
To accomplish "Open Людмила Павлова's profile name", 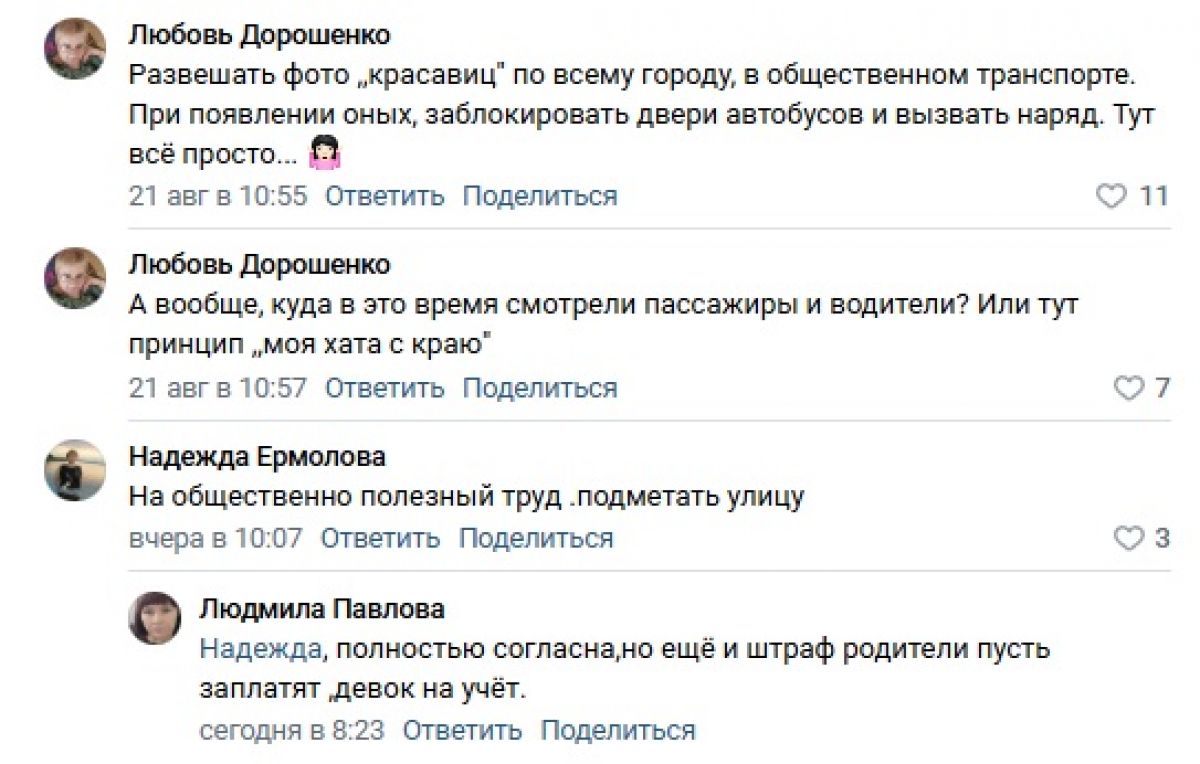I will (x=322, y=608).
